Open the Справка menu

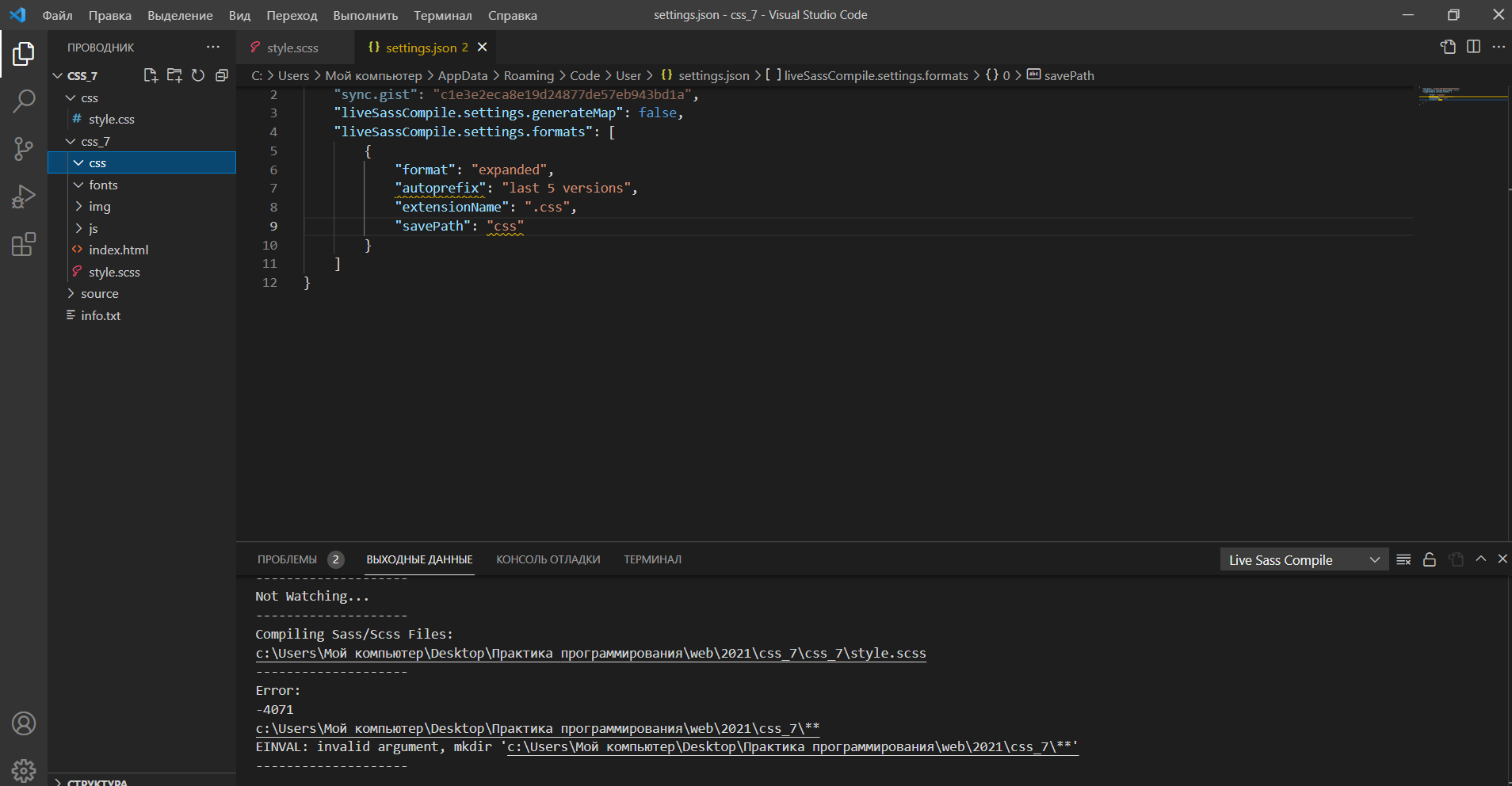click(512, 15)
